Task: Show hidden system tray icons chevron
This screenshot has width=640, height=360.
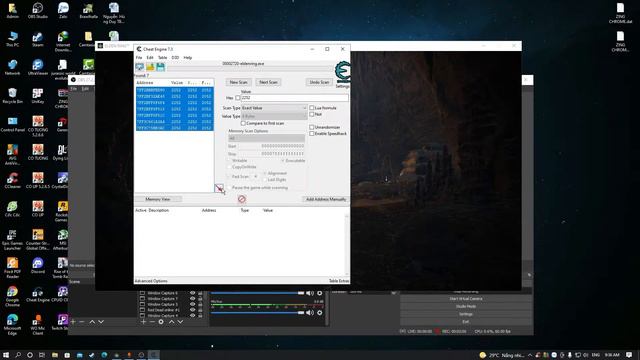Action: (530, 355)
